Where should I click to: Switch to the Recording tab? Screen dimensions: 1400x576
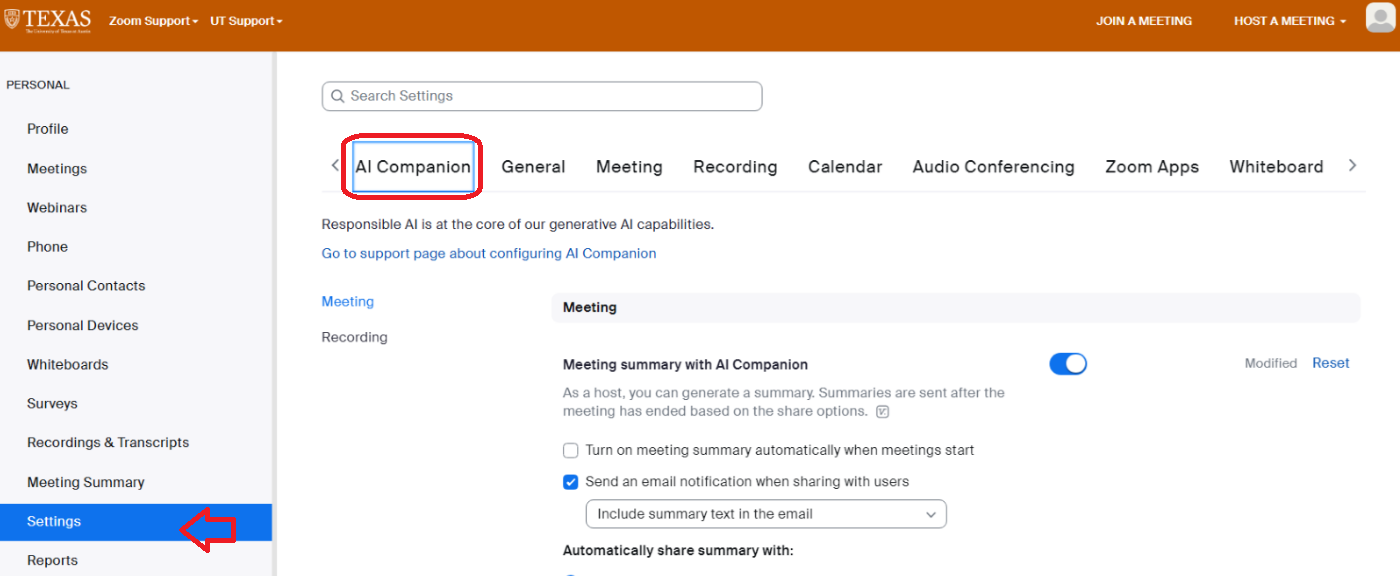[x=735, y=167]
